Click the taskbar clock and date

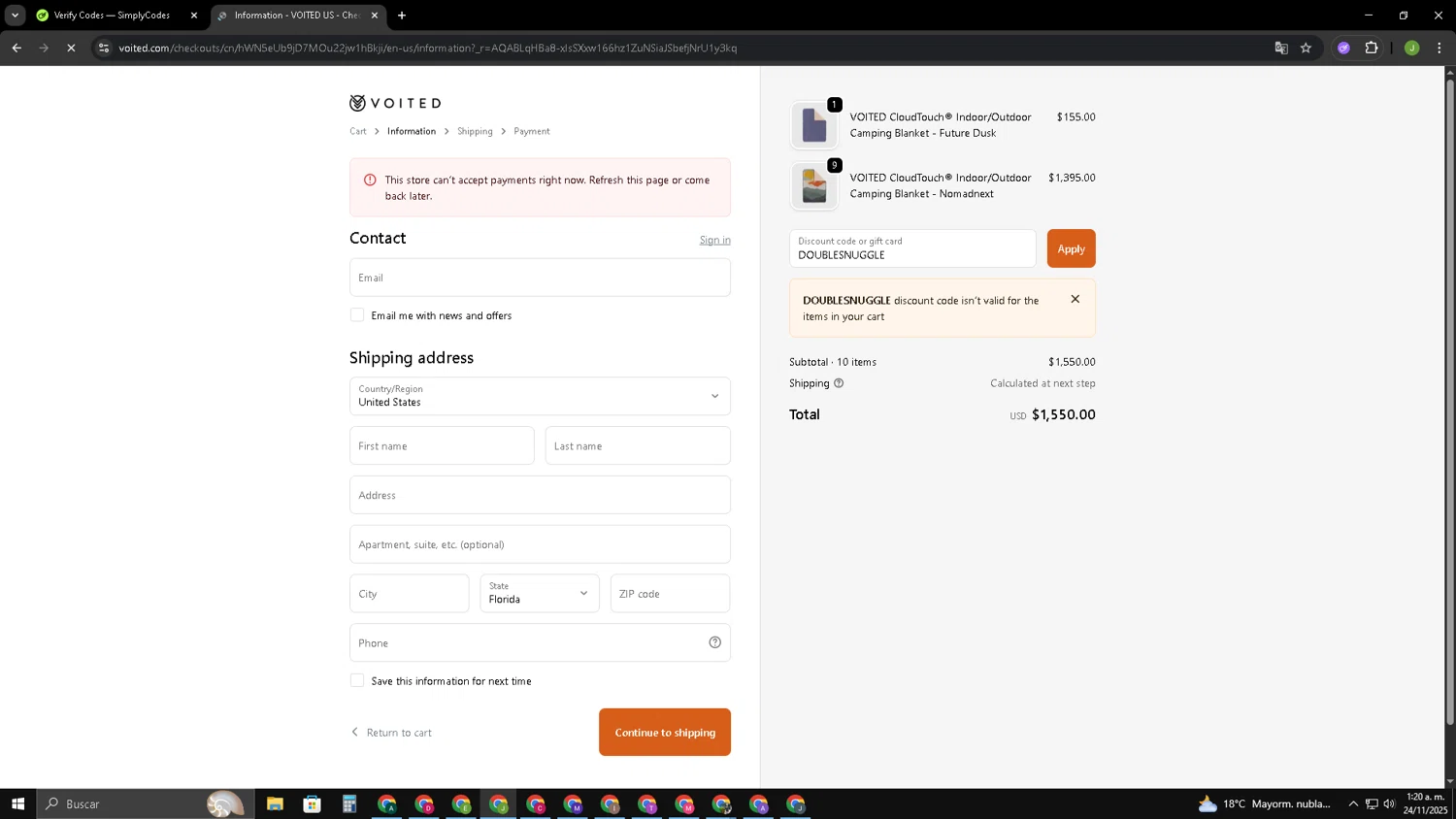[1425, 803]
